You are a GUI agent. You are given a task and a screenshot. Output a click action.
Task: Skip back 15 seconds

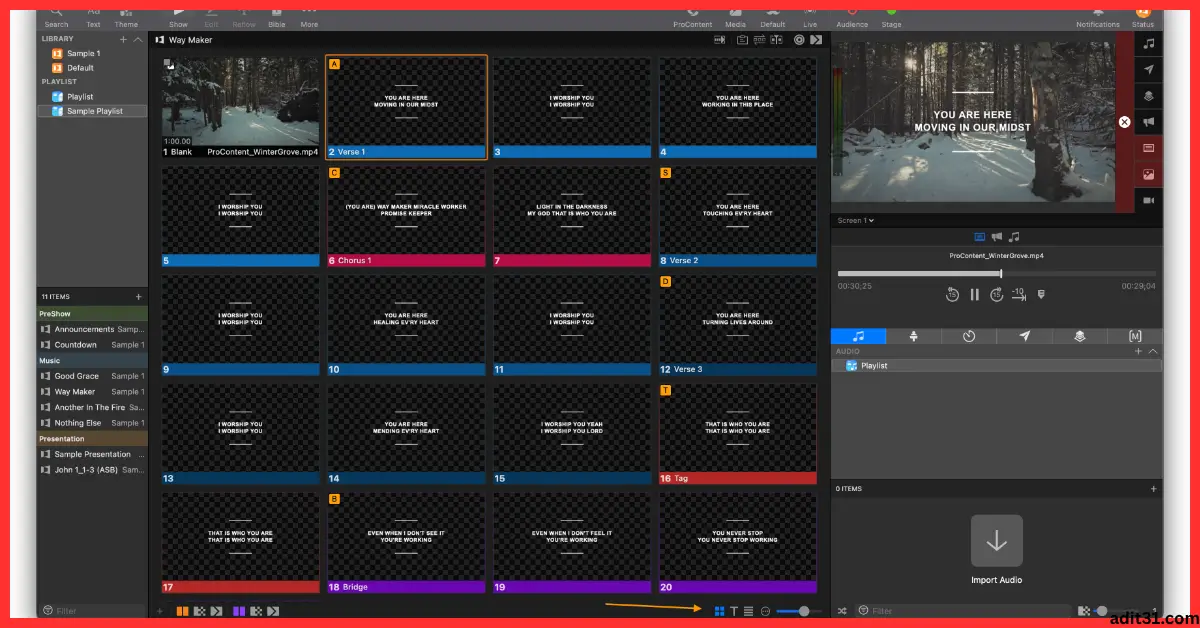click(953, 294)
